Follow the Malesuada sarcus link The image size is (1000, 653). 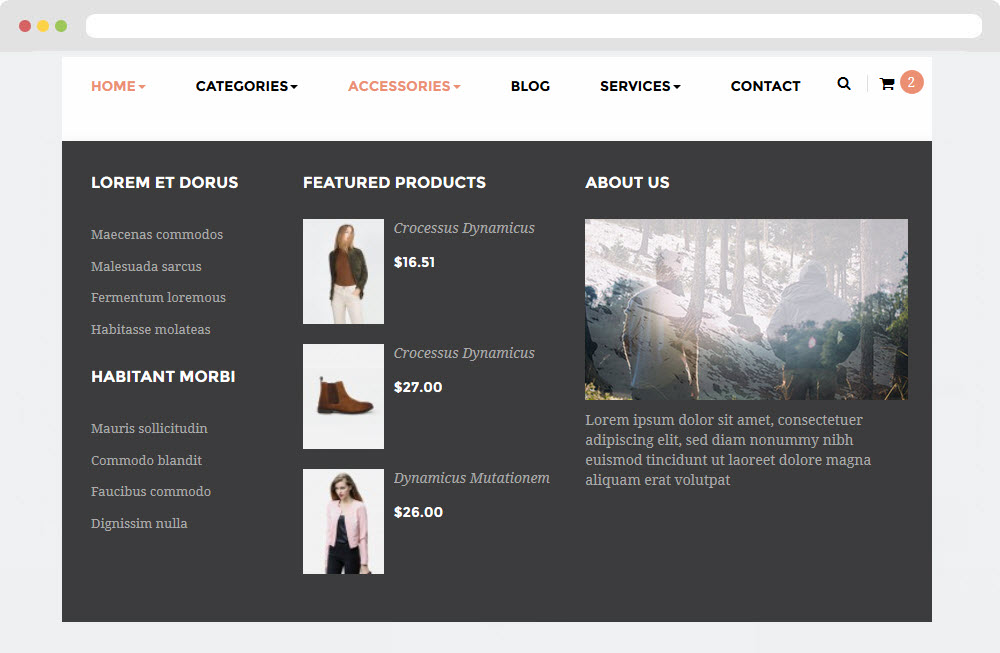[146, 267]
